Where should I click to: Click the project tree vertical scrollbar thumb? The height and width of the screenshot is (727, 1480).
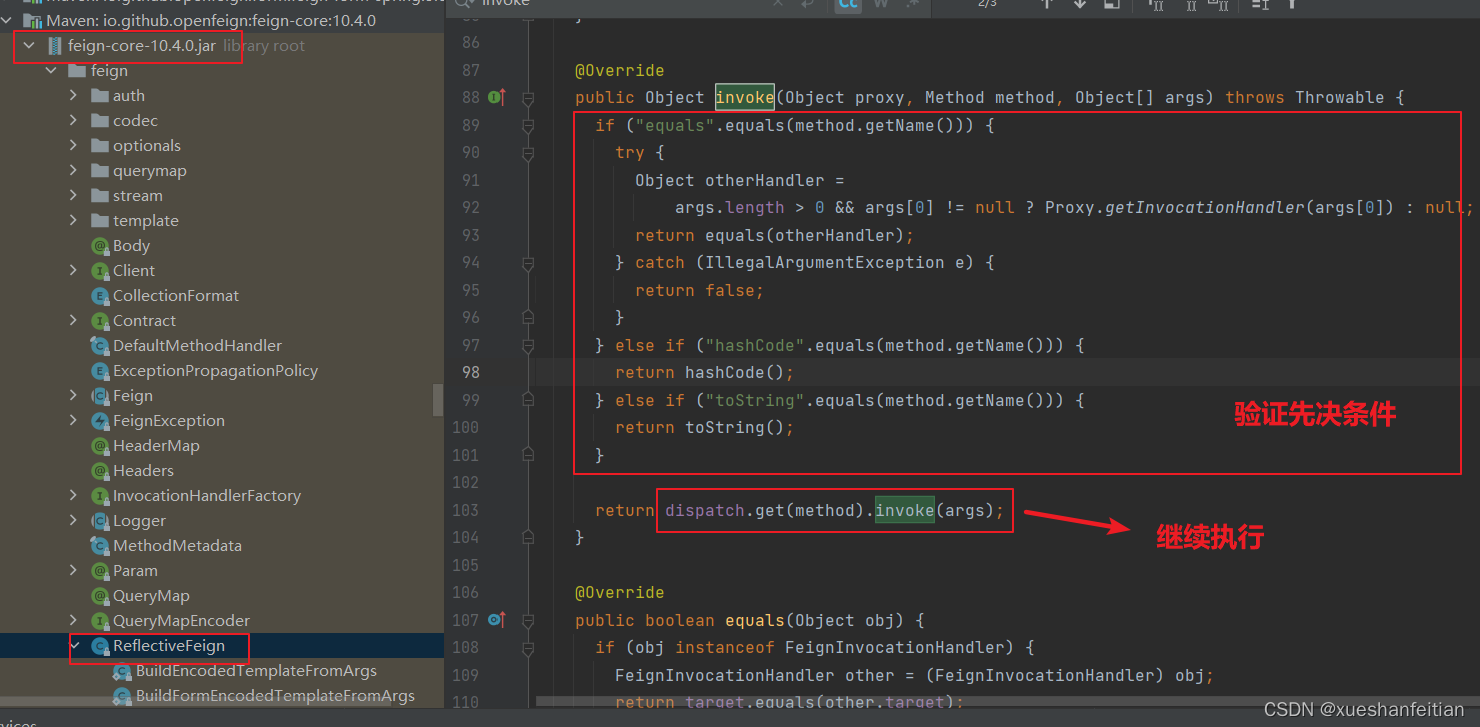pos(438,399)
